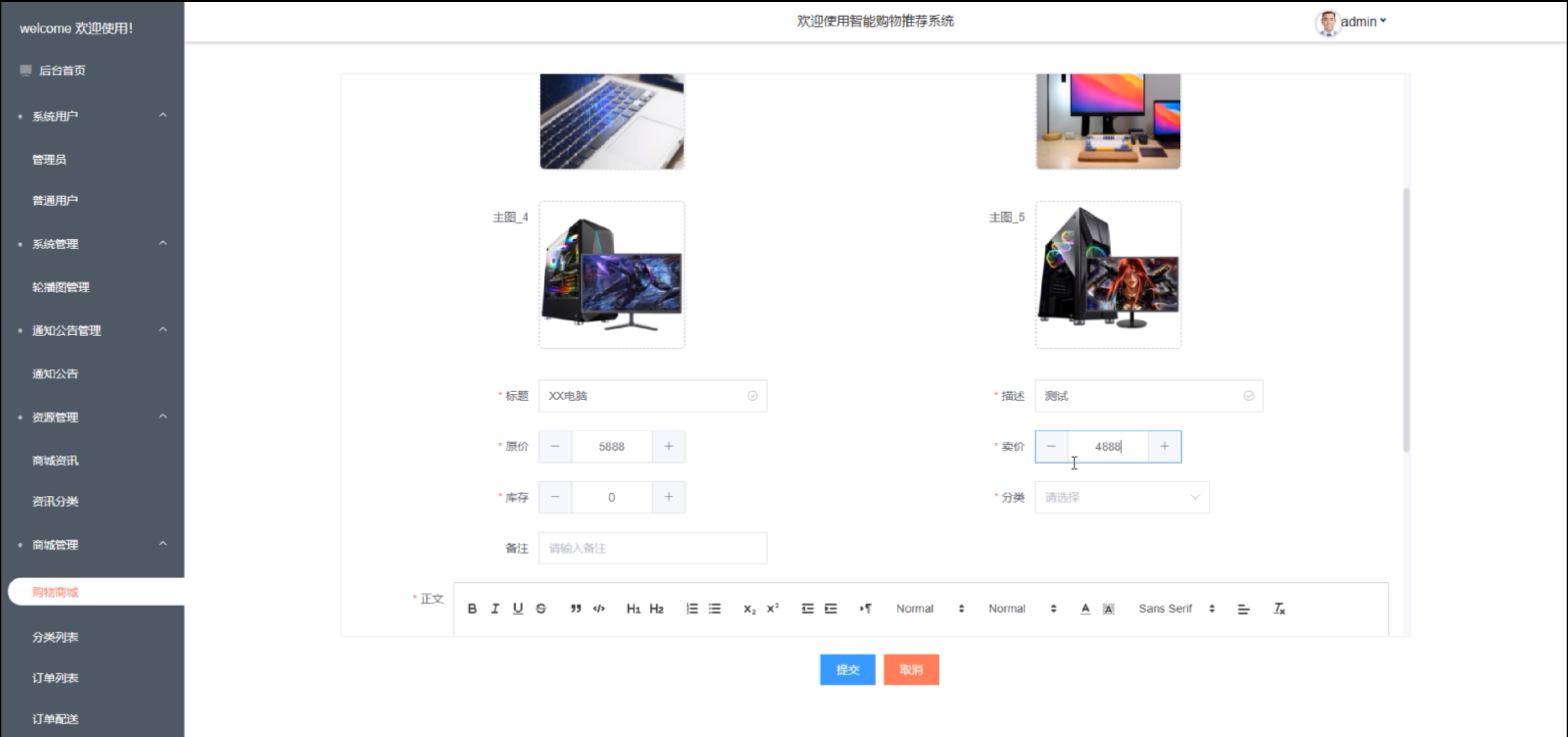Clear text formatting with Tx icon

[1279, 608]
